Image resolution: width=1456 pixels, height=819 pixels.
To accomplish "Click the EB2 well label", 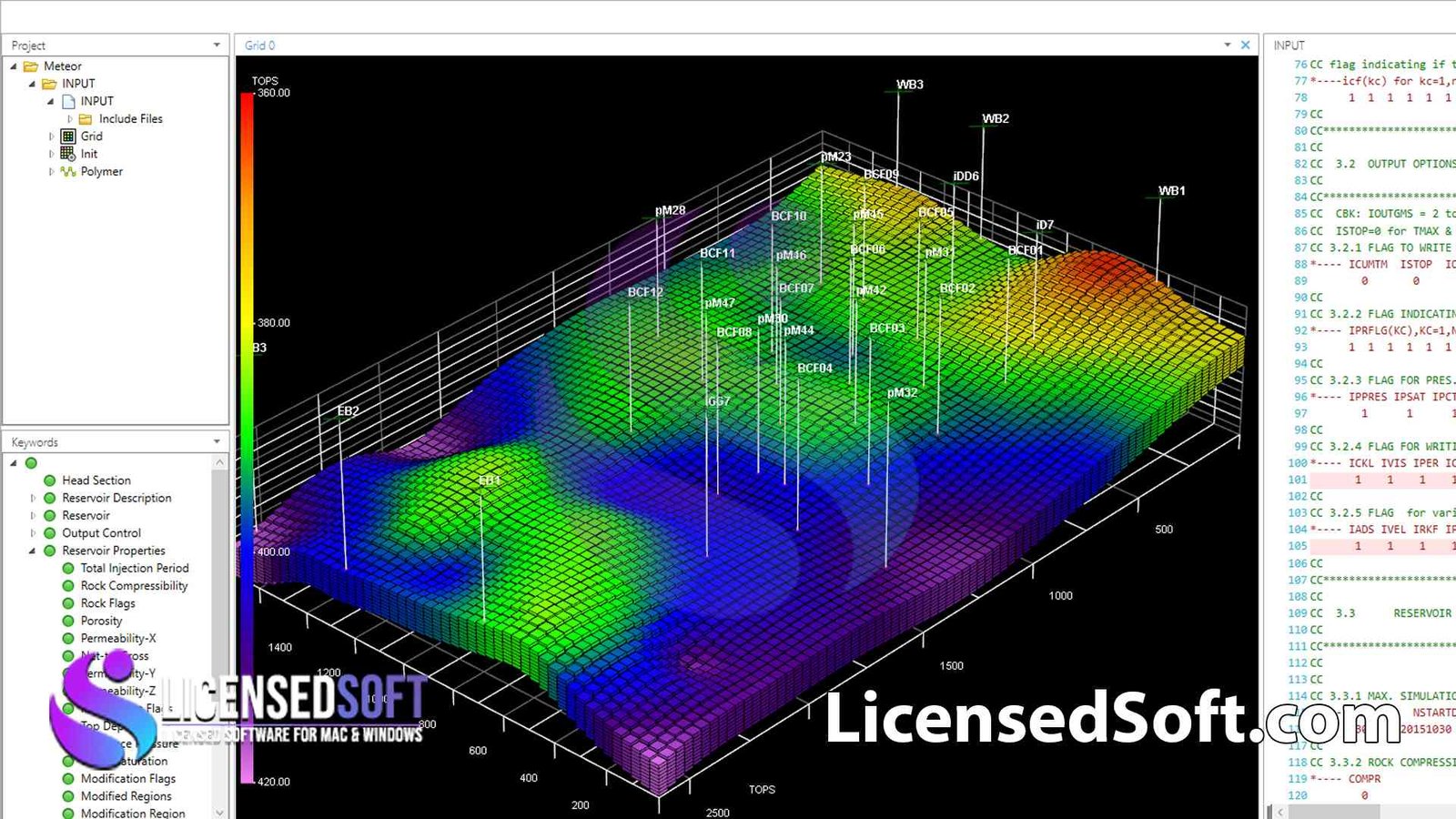I will (349, 411).
